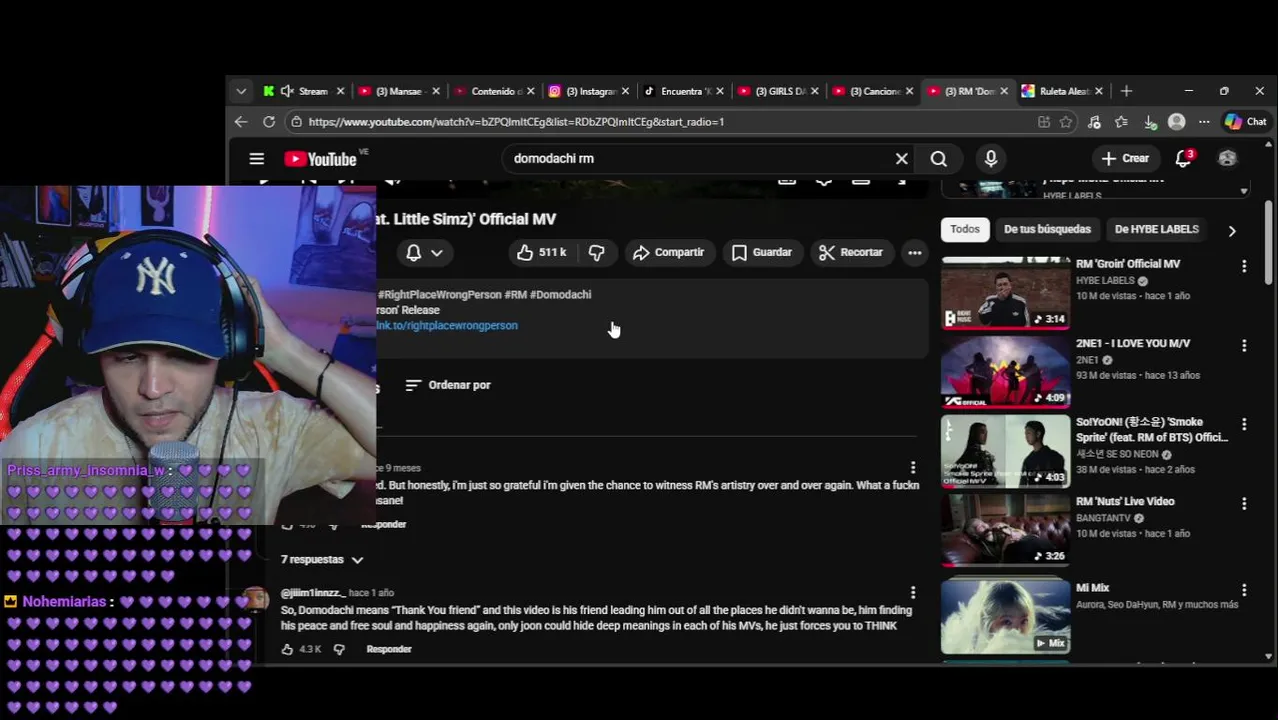Viewport: 1278px width, 720px height.
Task: Like the video with 511 k
Action: coord(541,253)
